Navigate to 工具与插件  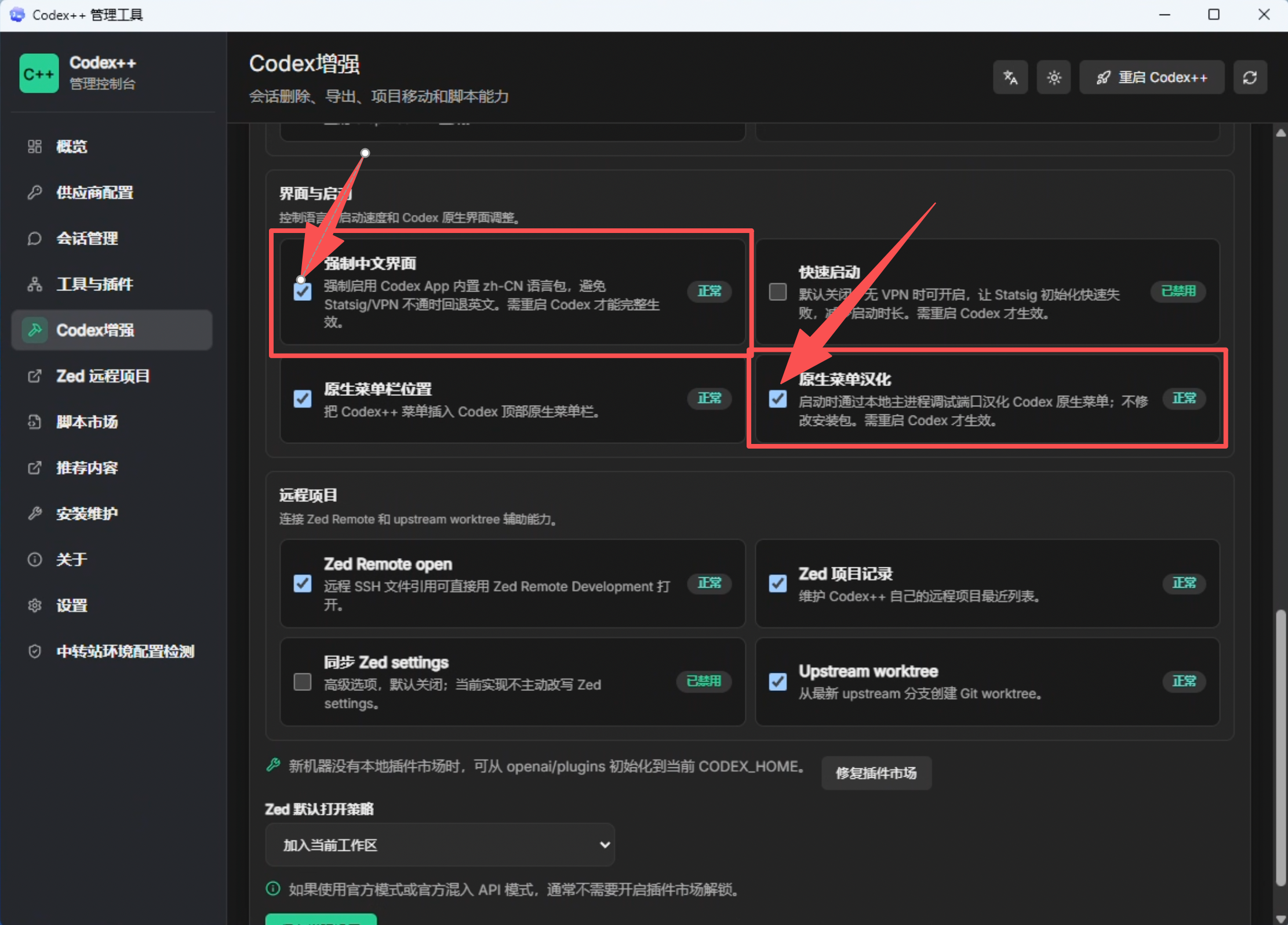[112, 284]
